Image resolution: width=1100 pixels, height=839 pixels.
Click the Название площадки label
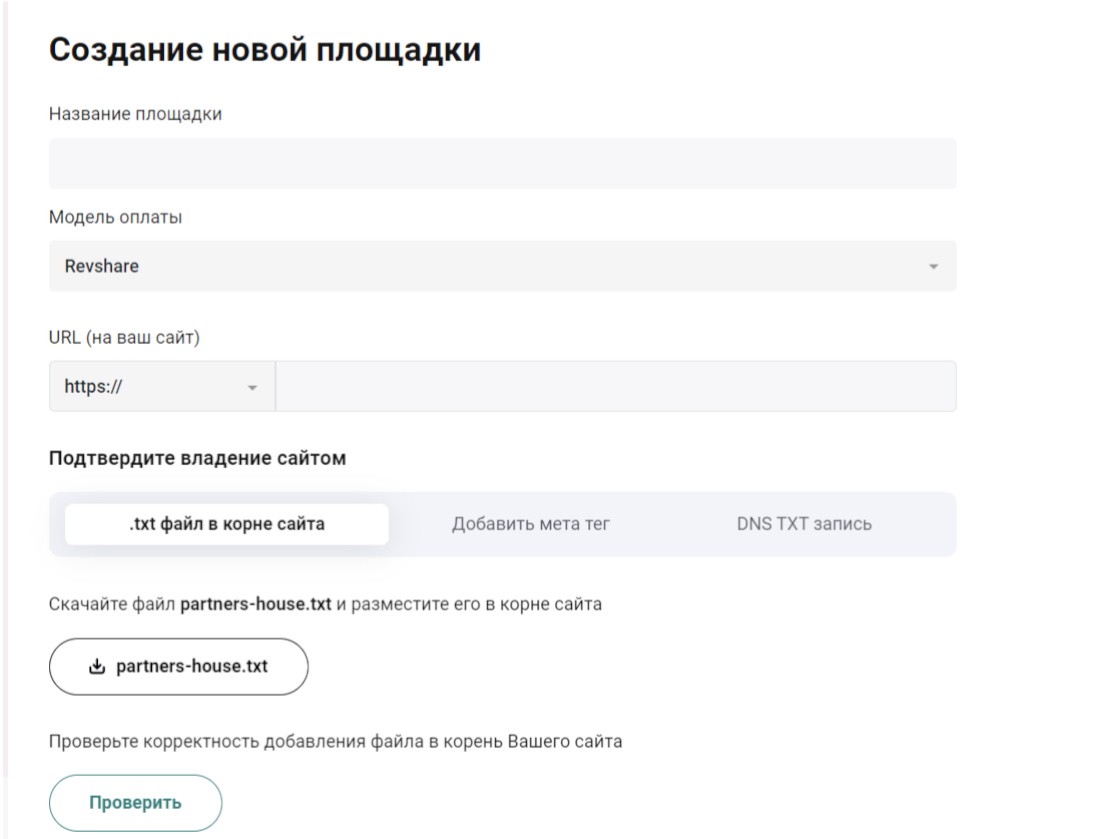(133, 113)
